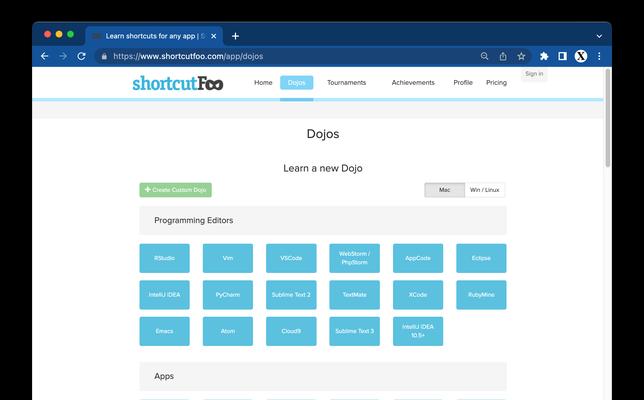Click the padlock site info icon
This screenshot has height=400, width=644.
[x=104, y=56]
